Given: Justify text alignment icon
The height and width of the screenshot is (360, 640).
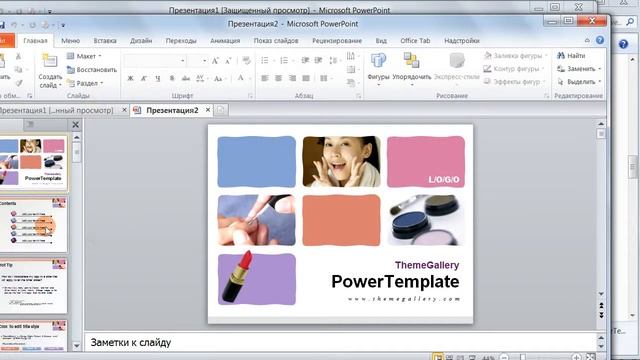Looking at the screenshot, I should [306, 78].
